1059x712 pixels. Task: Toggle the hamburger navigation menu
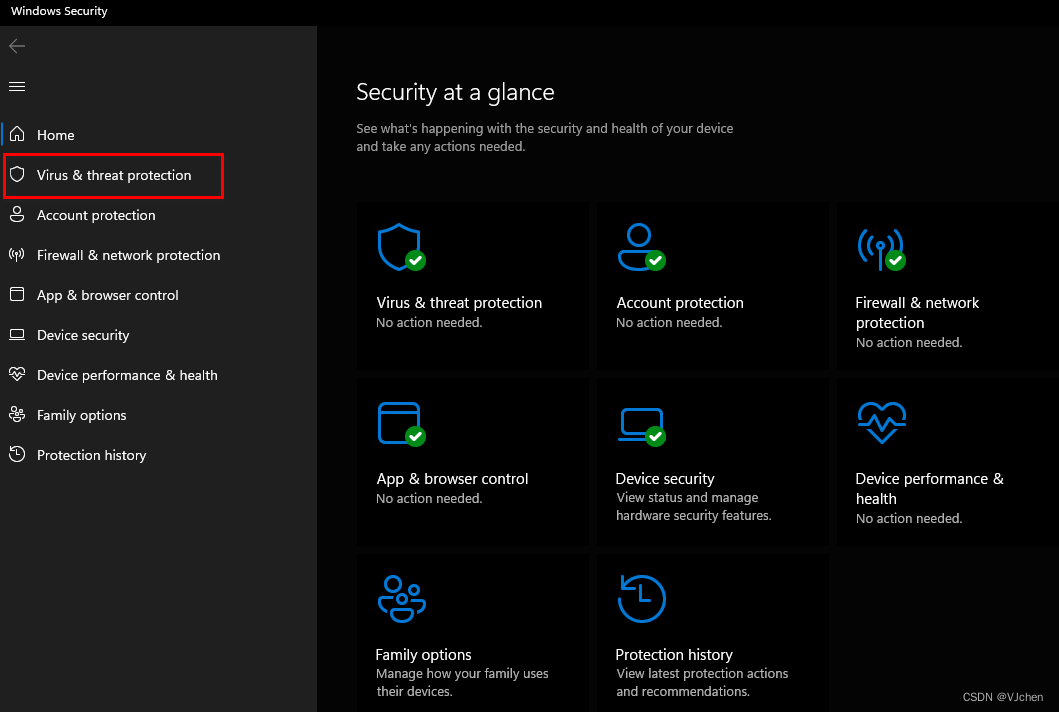pyautogui.click(x=17, y=86)
